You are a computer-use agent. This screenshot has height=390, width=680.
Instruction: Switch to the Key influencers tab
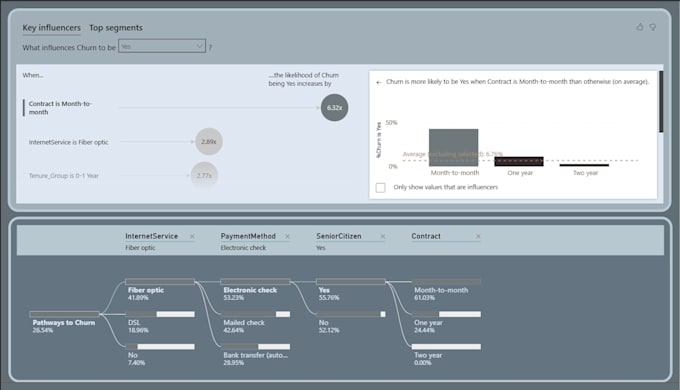[51, 28]
